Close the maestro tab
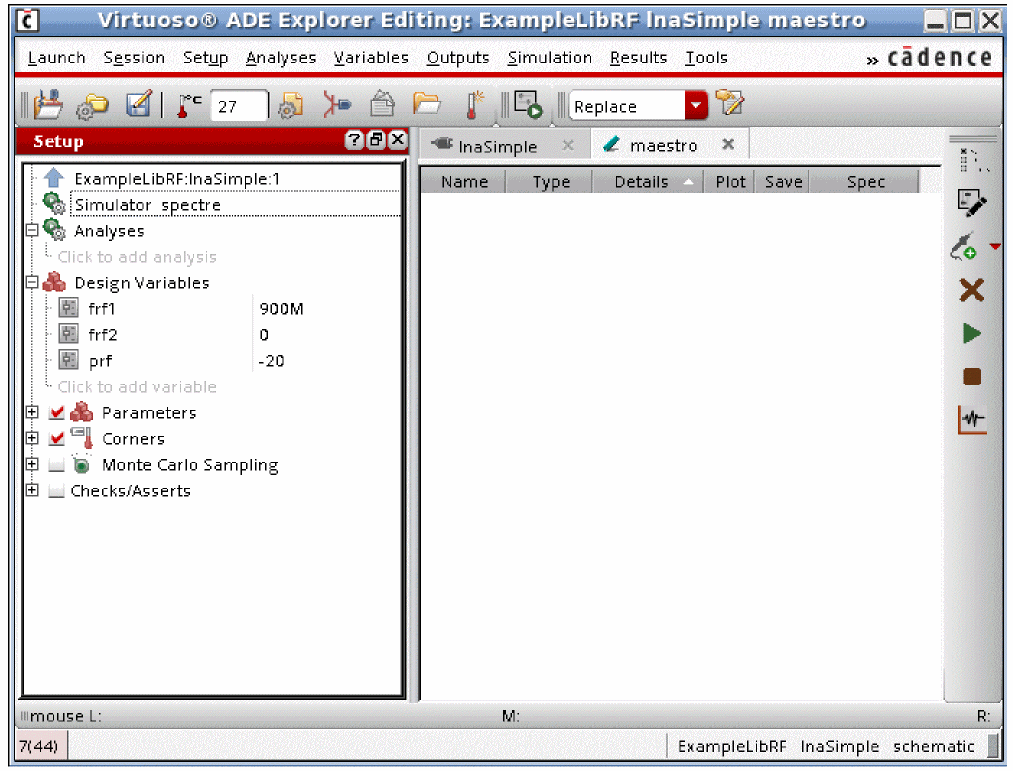Viewport: 1013px width, 771px height. tap(728, 144)
